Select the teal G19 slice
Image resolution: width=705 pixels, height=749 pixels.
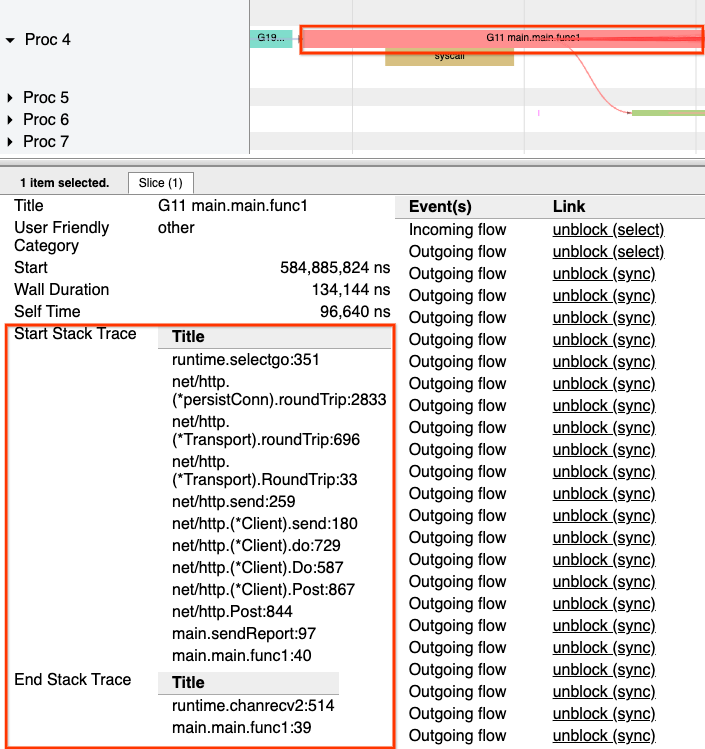coord(270,38)
